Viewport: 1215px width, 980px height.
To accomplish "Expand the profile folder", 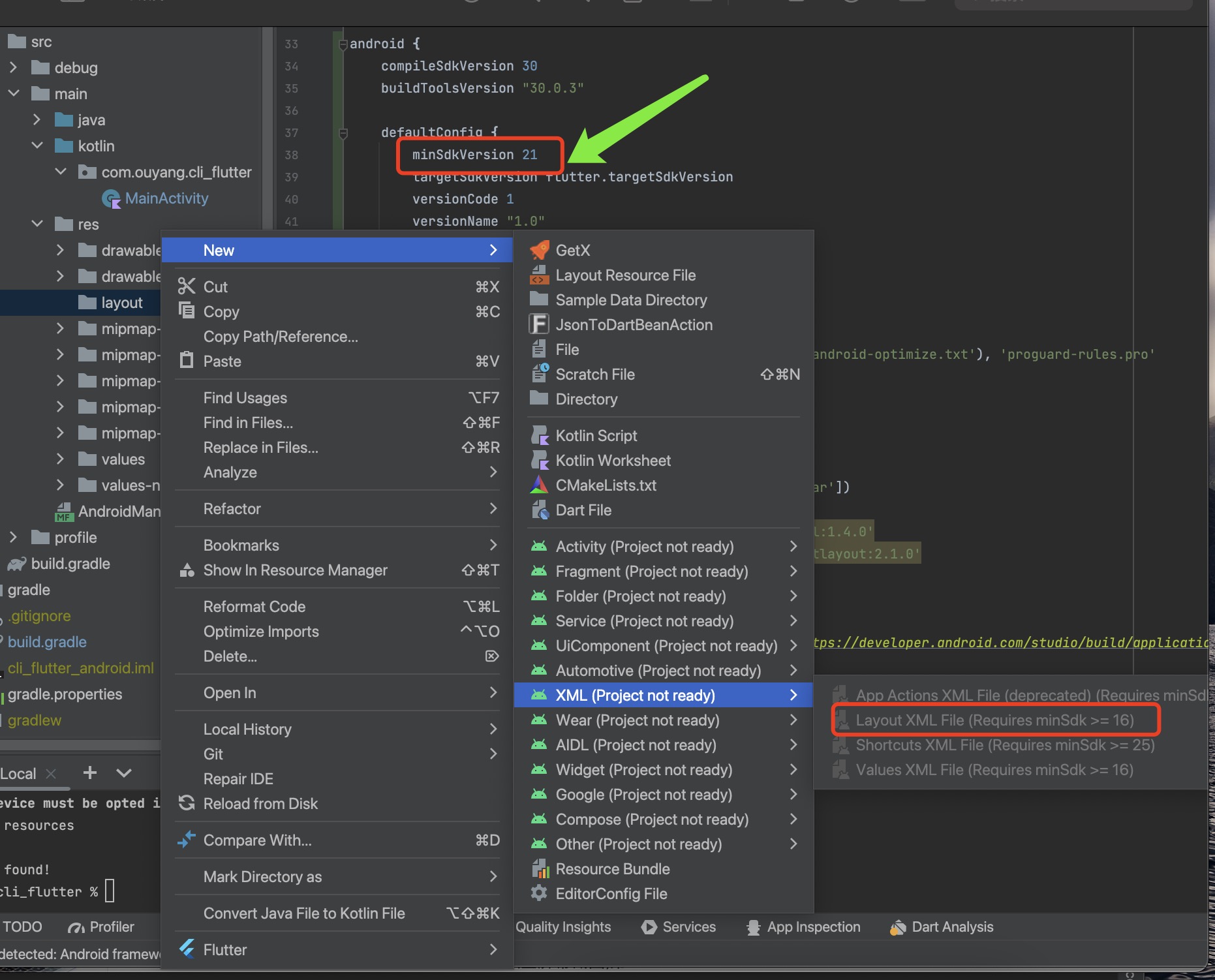I will [14, 537].
